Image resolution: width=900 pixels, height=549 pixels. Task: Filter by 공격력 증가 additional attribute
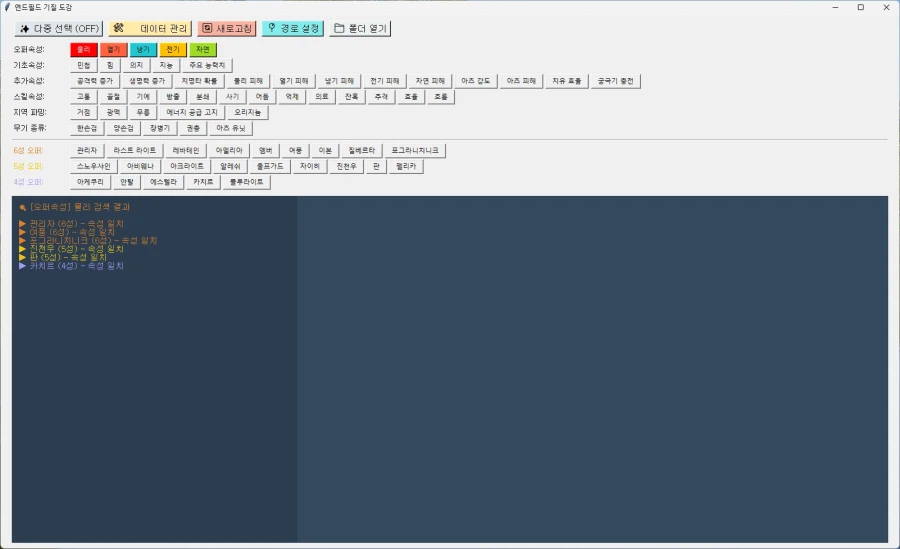(x=94, y=81)
